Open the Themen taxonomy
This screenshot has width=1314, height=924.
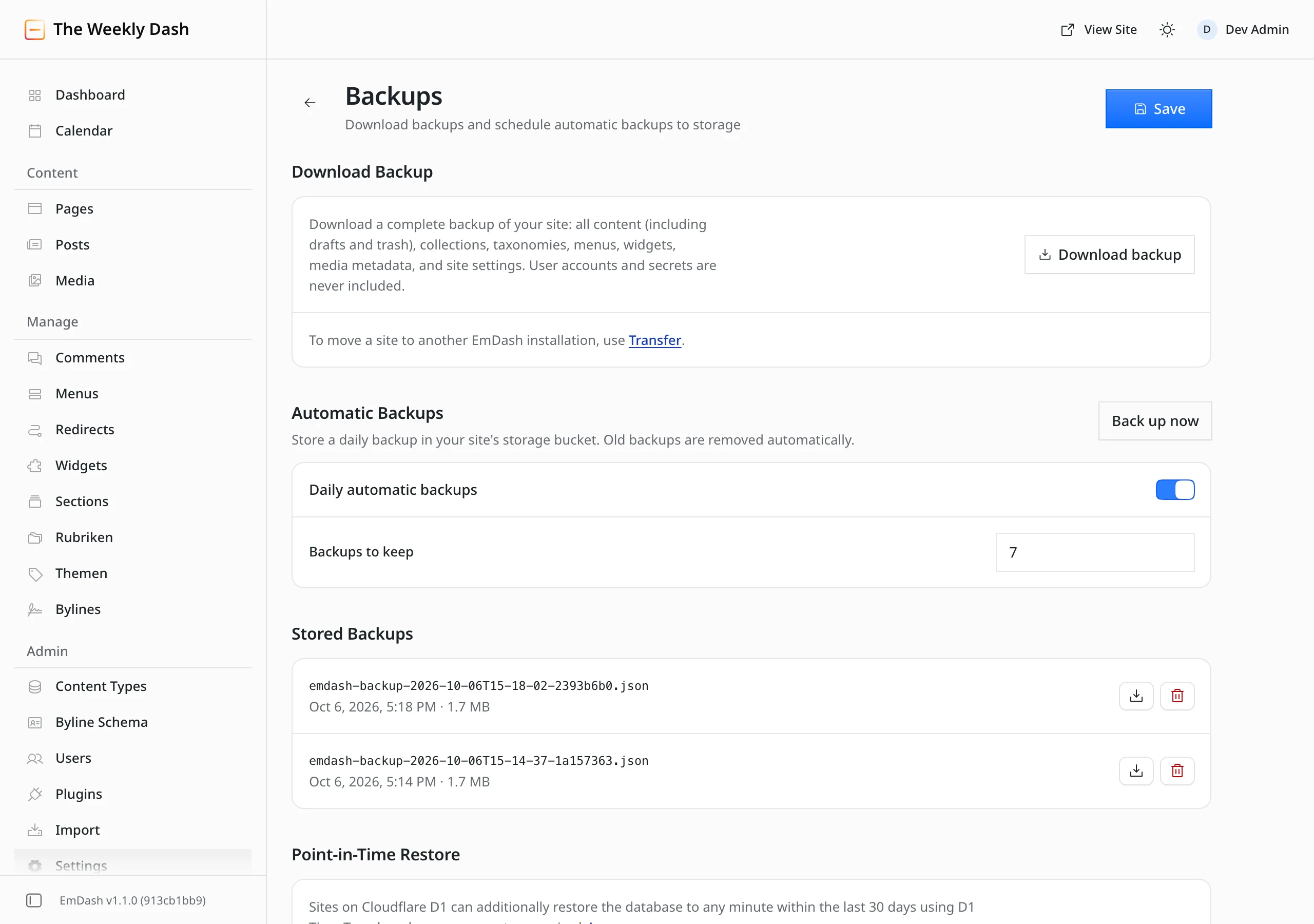133,573
